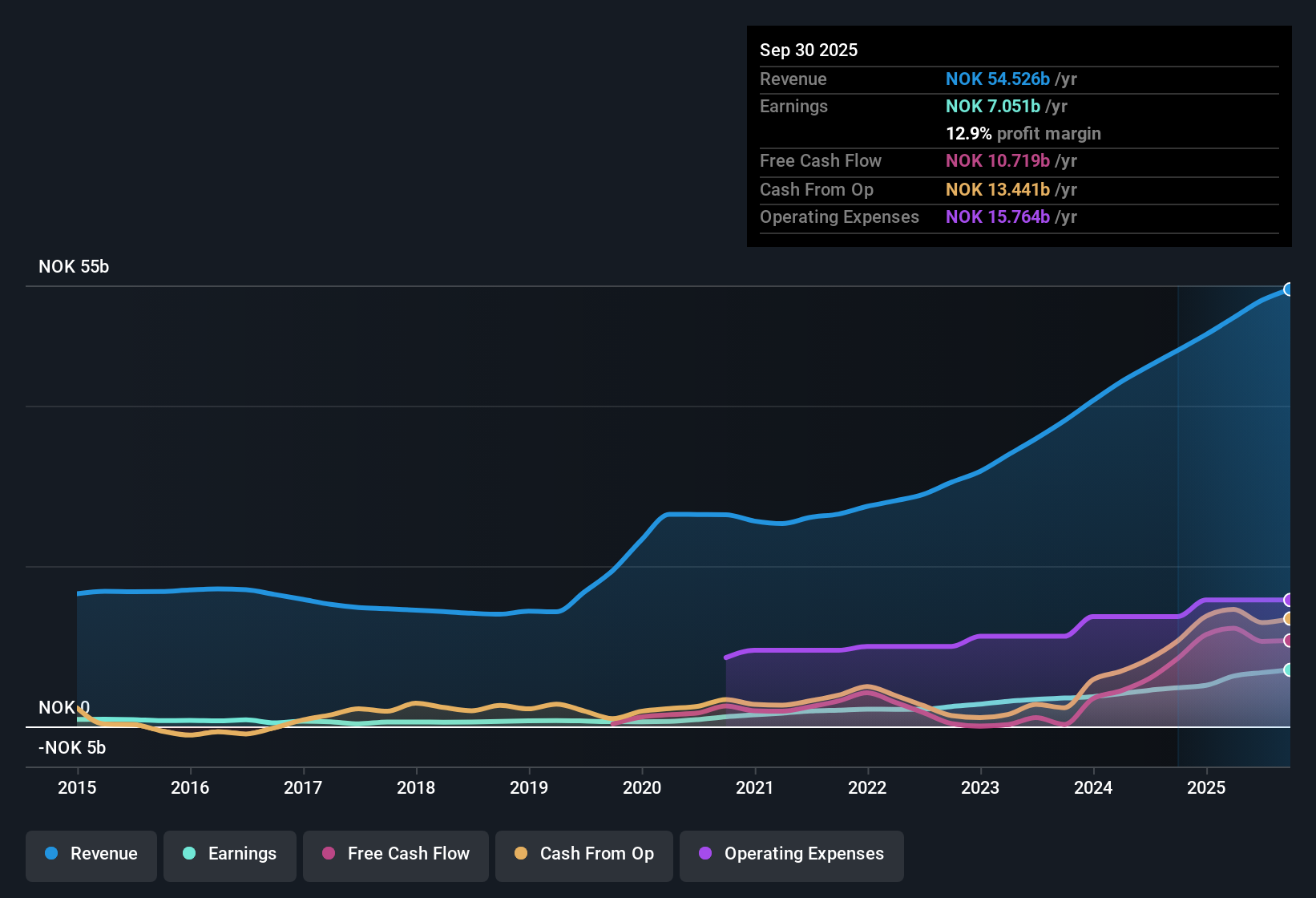Toggle the Earnings legend button
1316x898 pixels.
tap(230, 856)
